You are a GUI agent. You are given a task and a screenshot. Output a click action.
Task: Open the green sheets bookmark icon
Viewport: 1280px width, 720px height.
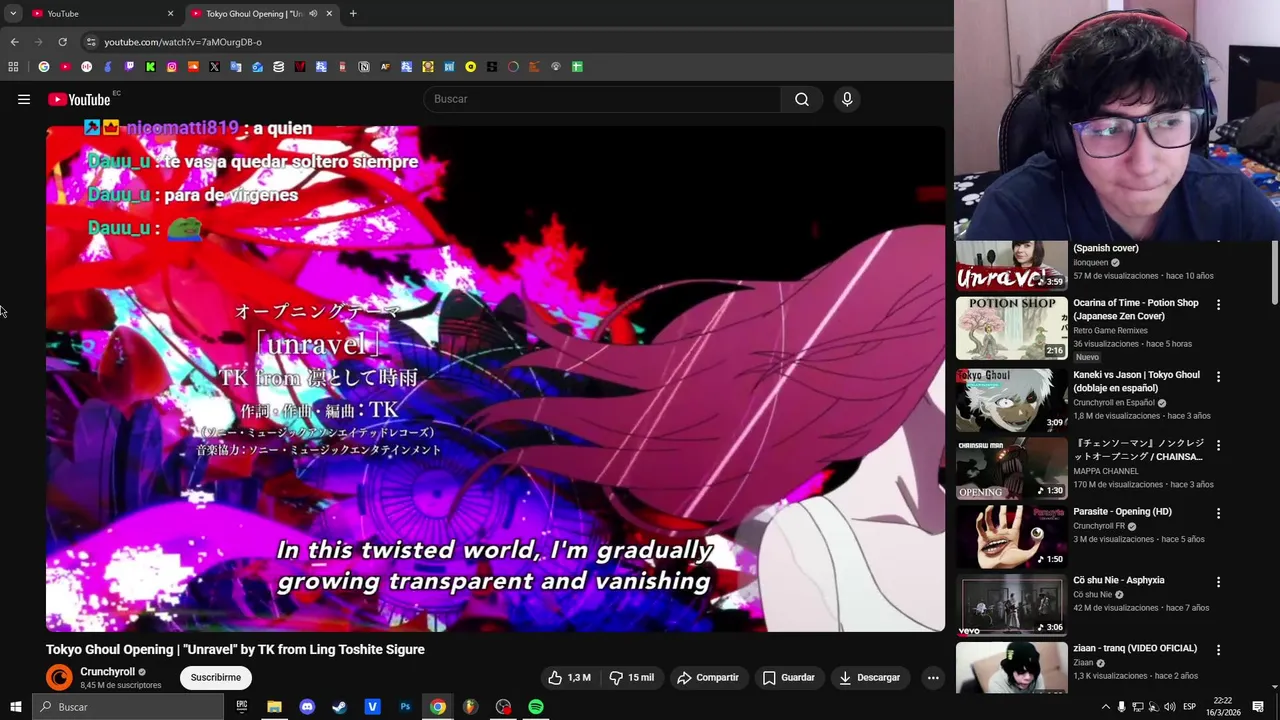[577, 67]
